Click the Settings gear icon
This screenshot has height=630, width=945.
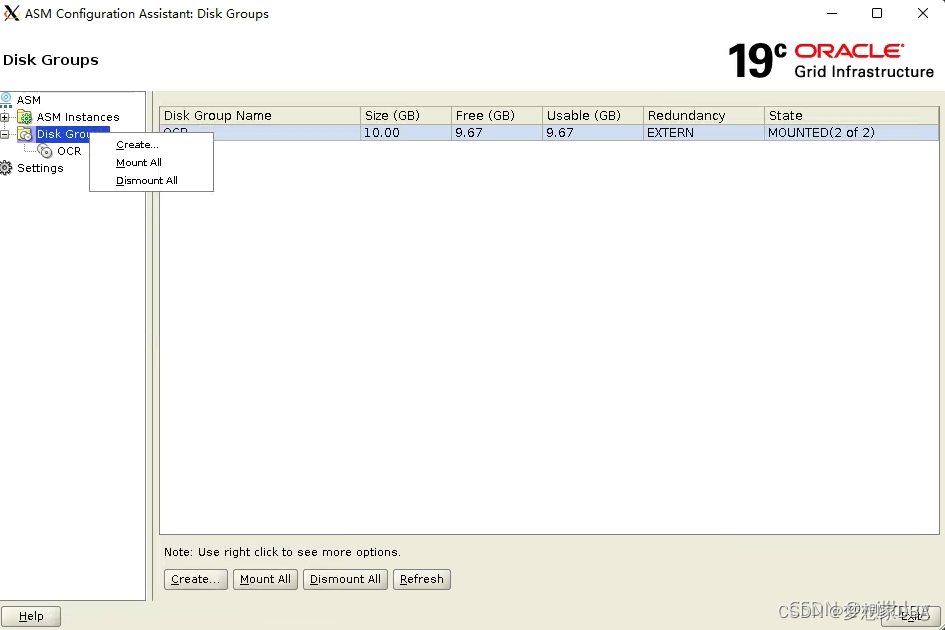(x=6, y=168)
